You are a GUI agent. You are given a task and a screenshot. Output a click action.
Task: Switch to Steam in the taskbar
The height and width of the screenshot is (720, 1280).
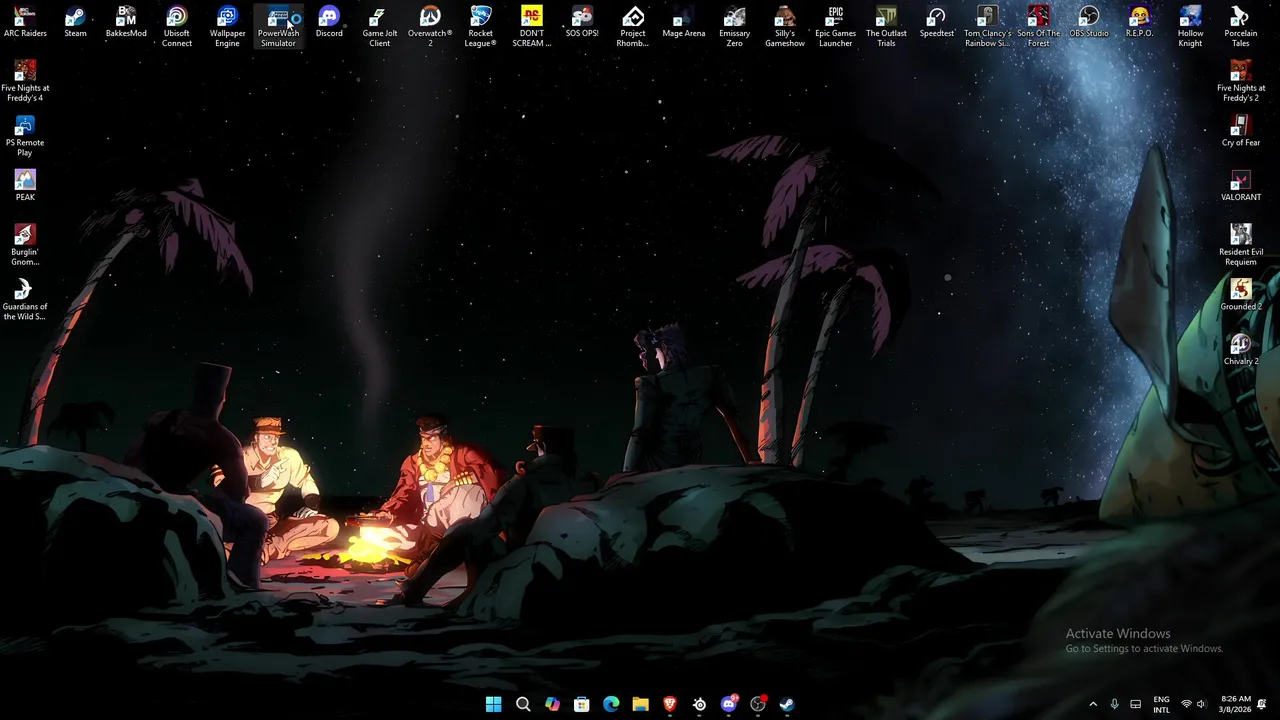[787, 704]
